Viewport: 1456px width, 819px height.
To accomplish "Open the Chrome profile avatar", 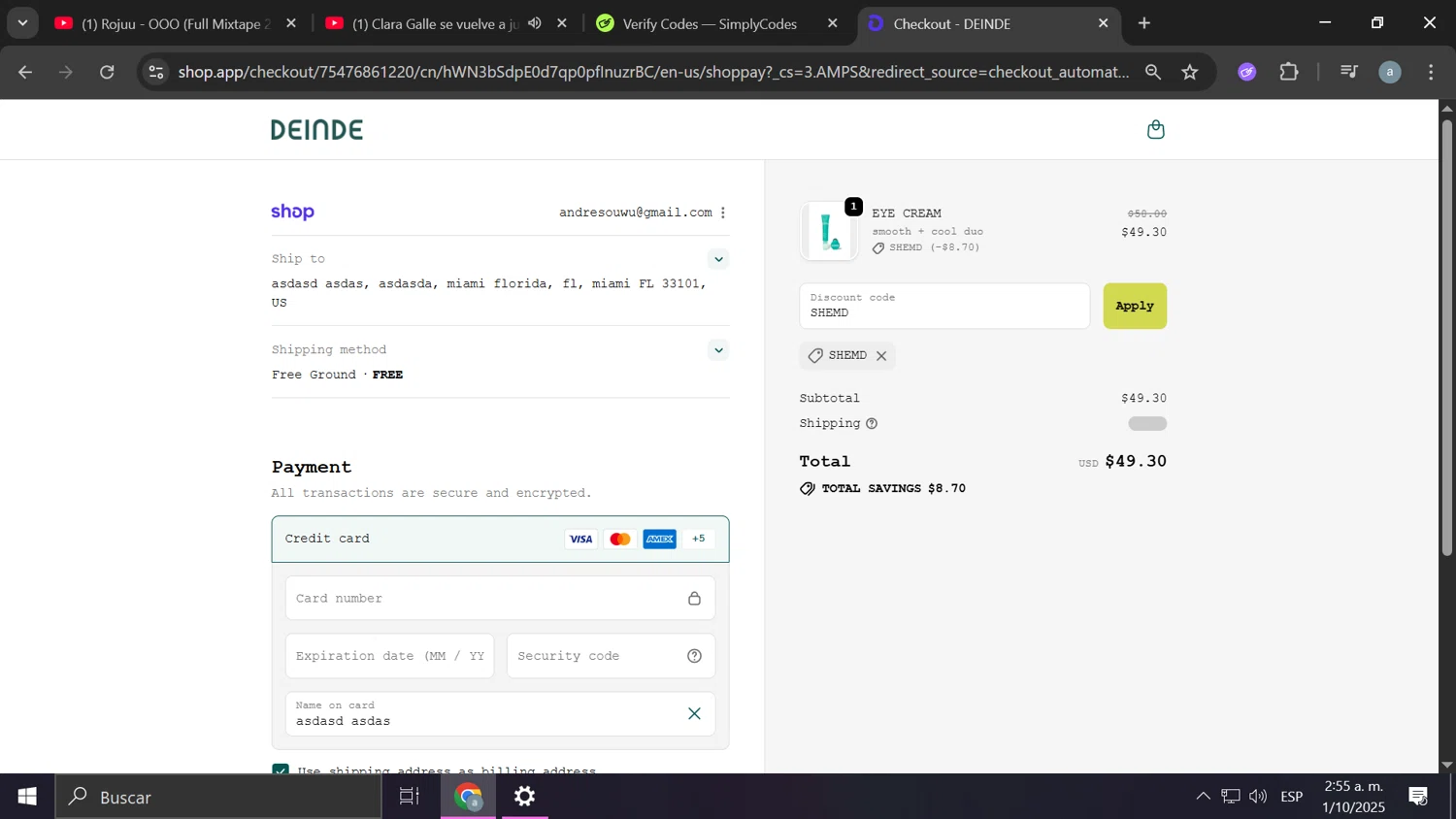I will tap(1390, 72).
